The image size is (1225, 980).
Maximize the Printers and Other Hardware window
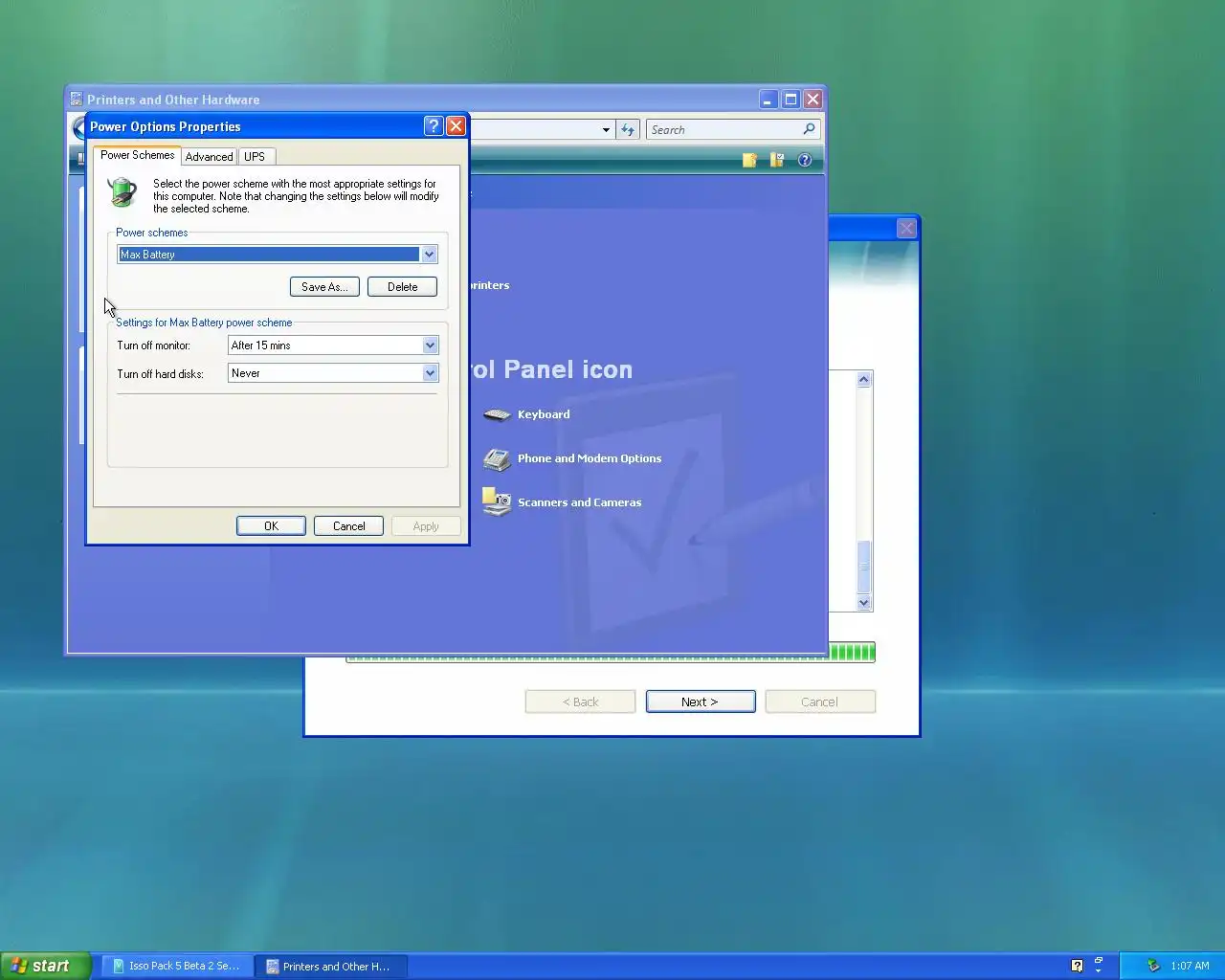(x=791, y=99)
